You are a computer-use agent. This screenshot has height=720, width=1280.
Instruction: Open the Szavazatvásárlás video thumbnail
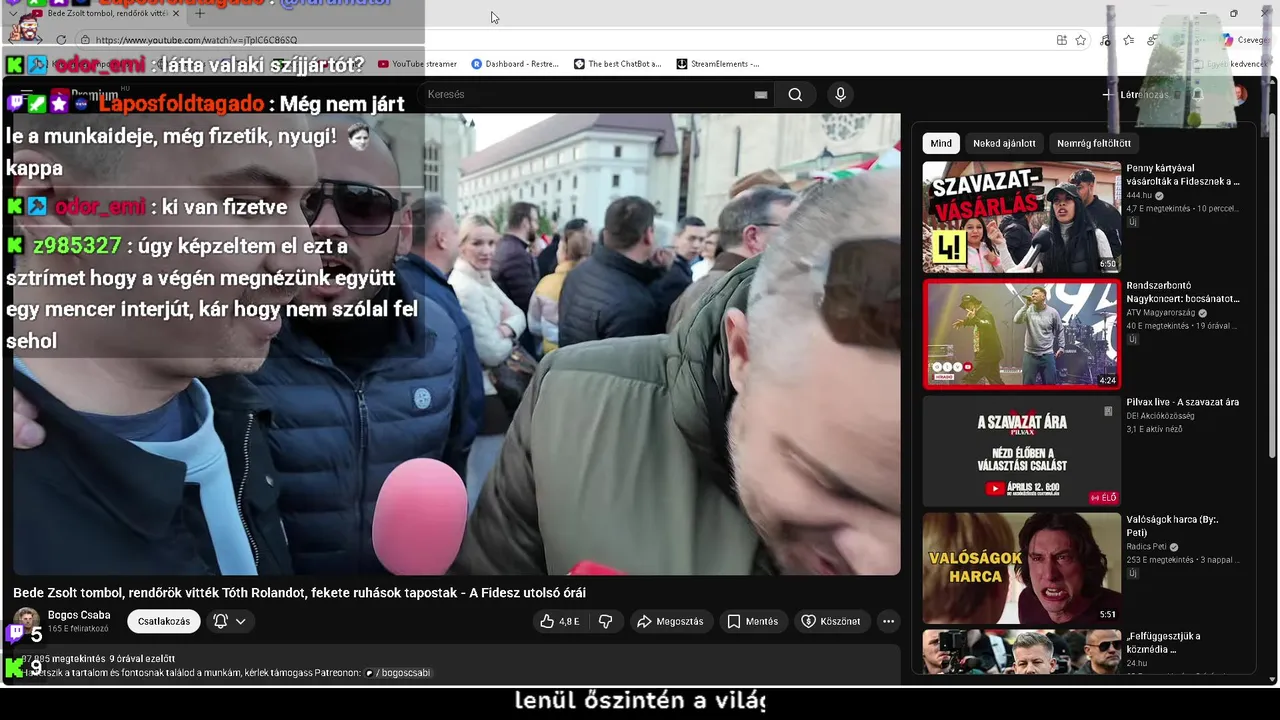point(1021,217)
